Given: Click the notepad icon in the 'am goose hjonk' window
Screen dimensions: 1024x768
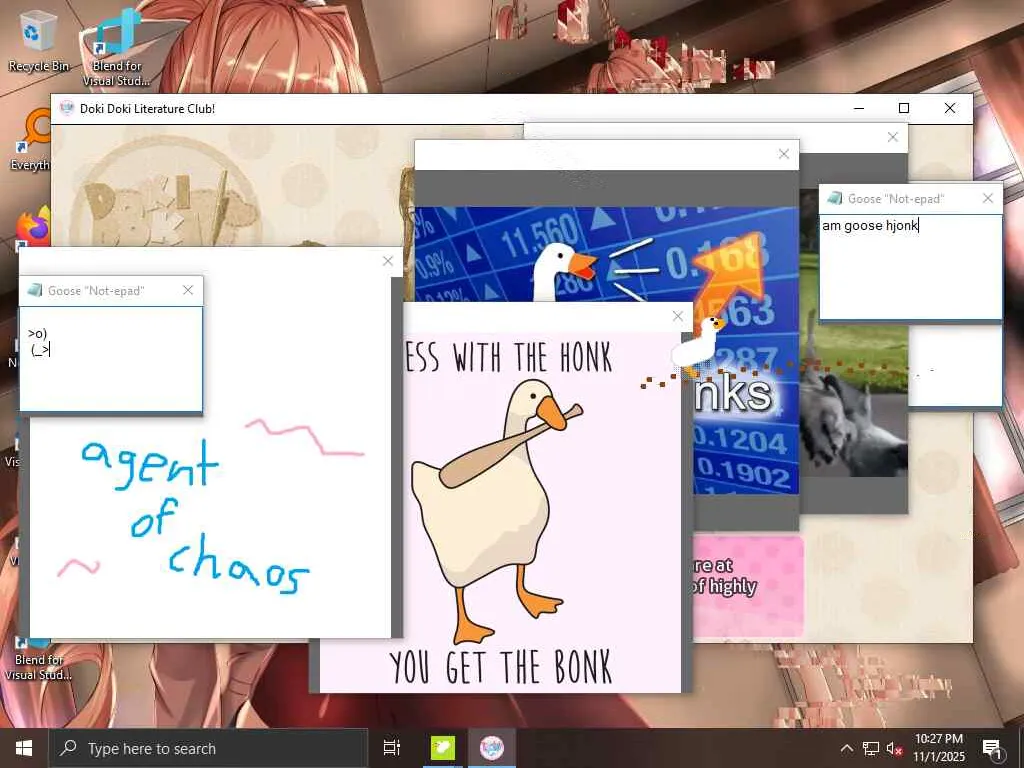Looking at the screenshot, I should [x=835, y=199].
